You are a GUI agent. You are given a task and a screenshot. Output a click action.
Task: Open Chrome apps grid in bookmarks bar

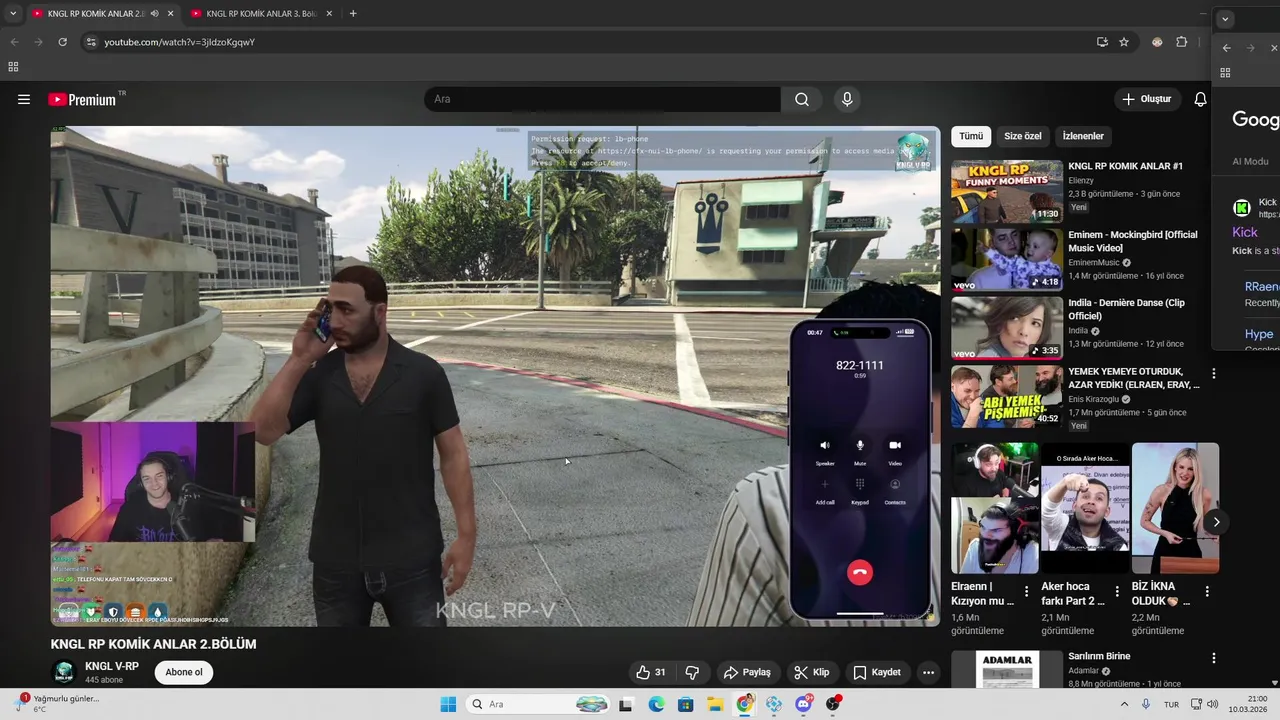tap(13, 67)
